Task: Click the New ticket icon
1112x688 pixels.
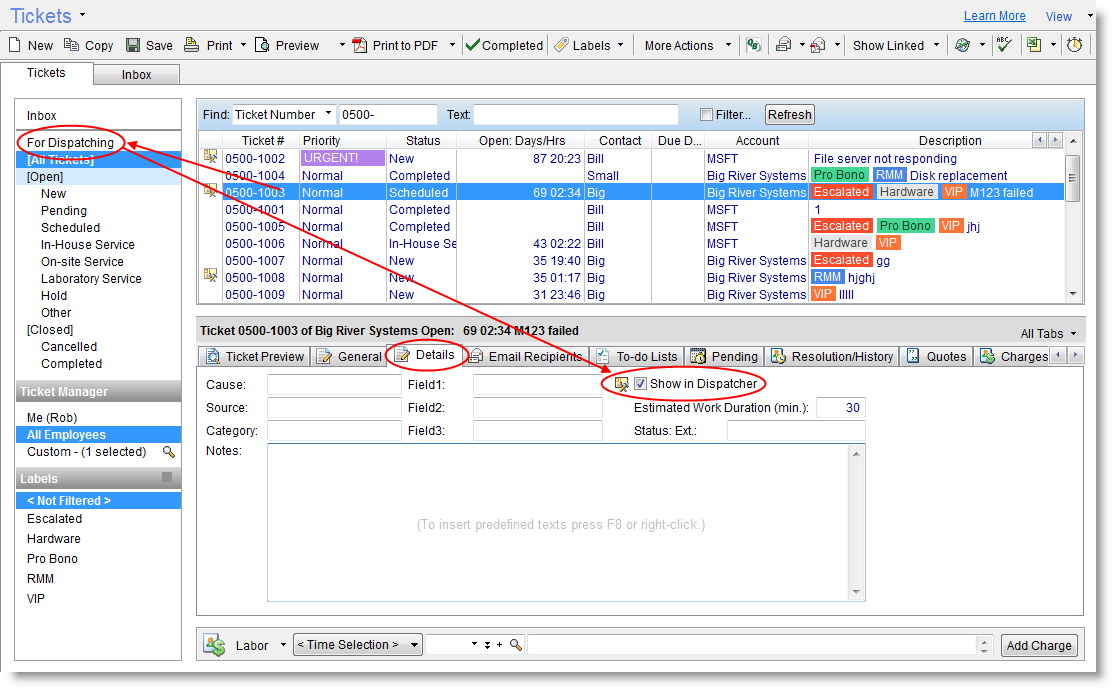Action: point(16,45)
